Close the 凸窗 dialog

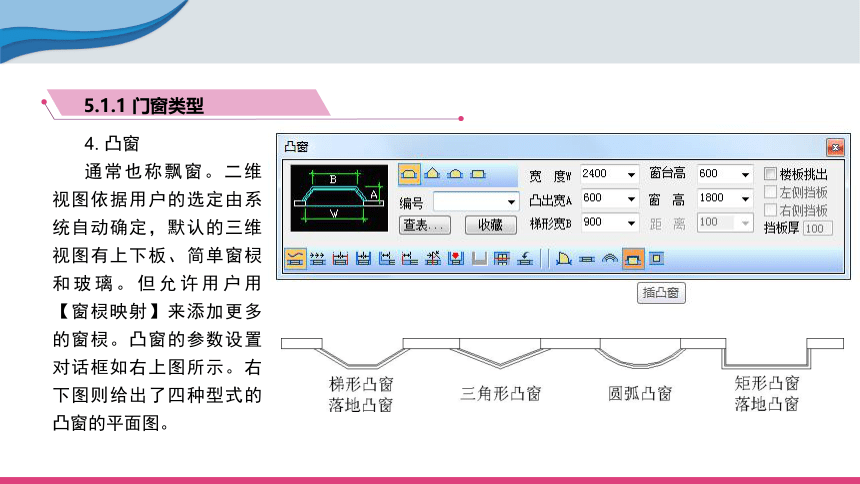[x=835, y=147]
